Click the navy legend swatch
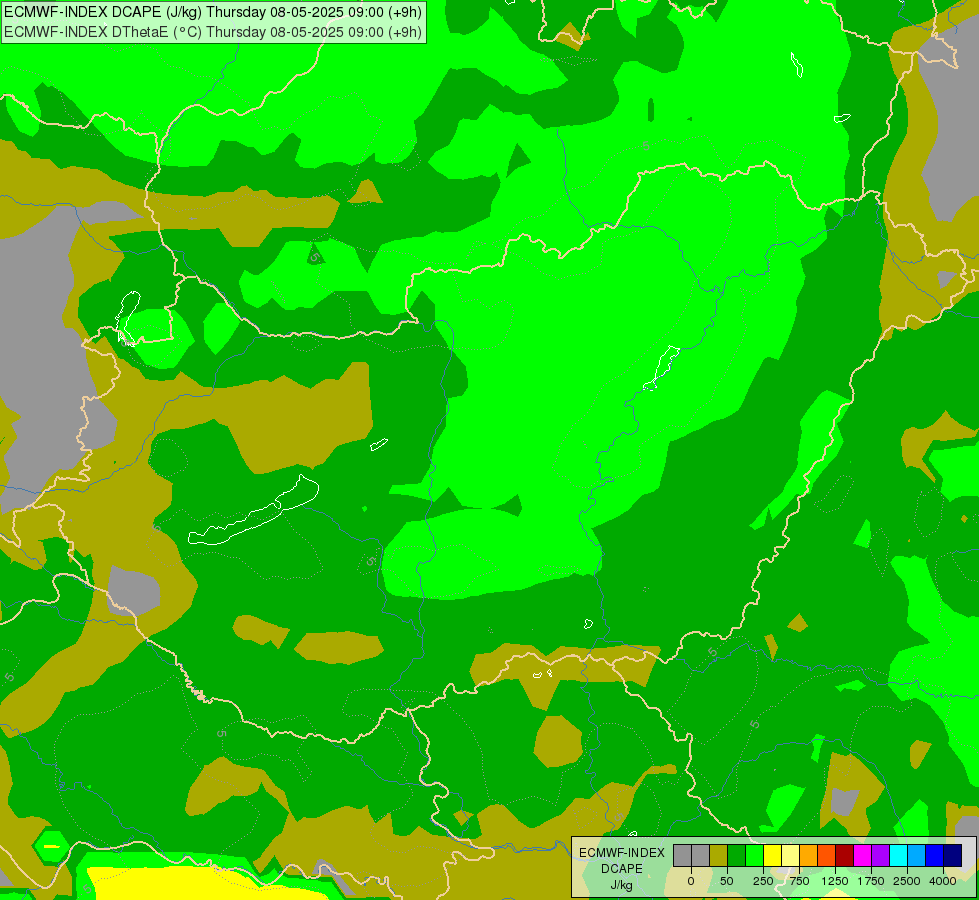Image resolution: width=979 pixels, height=900 pixels. [952, 855]
